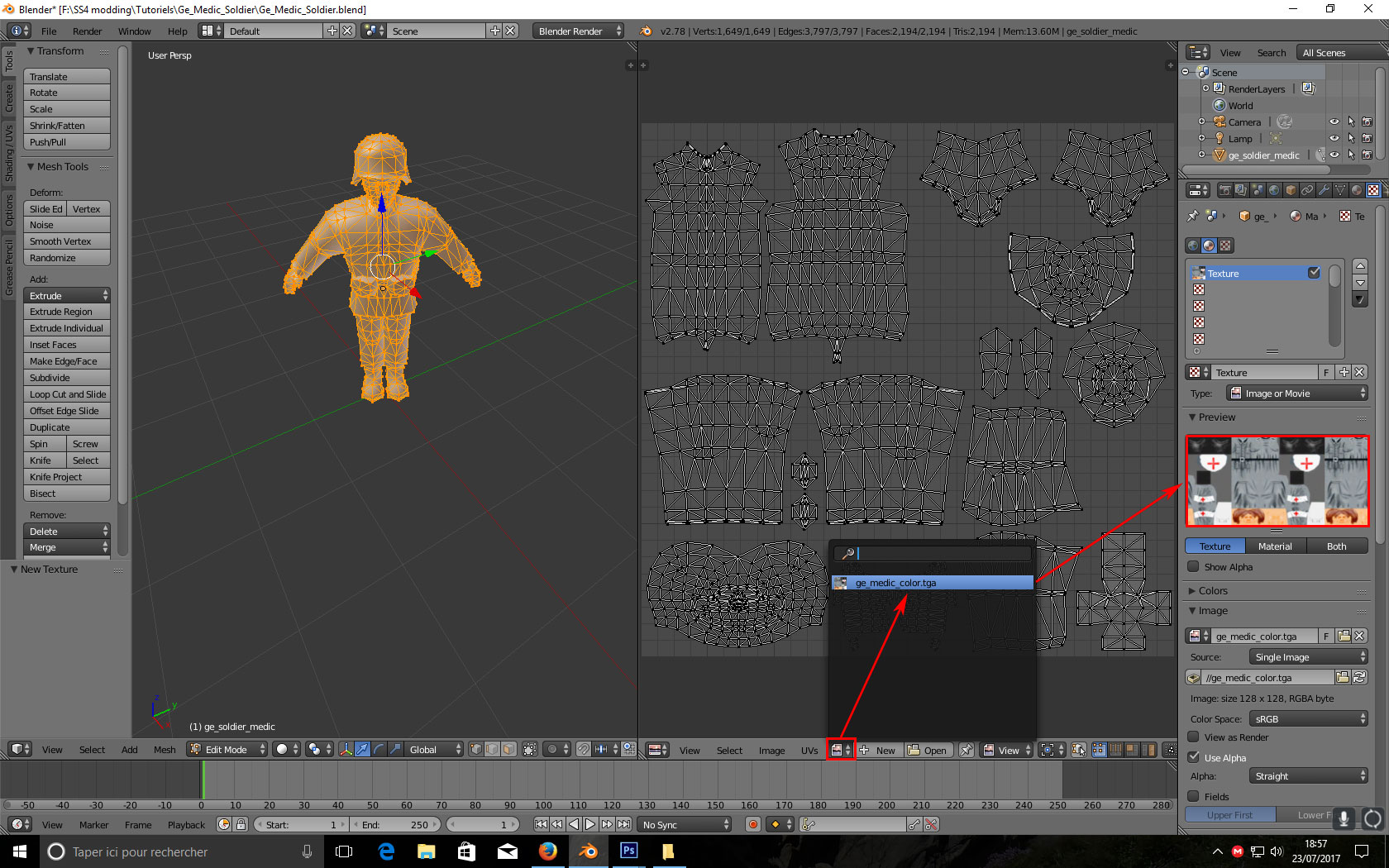Collapse the Preview panel
Viewport: 1389px width, 868px height.
pyautogui.click(x=1192, y=417)
